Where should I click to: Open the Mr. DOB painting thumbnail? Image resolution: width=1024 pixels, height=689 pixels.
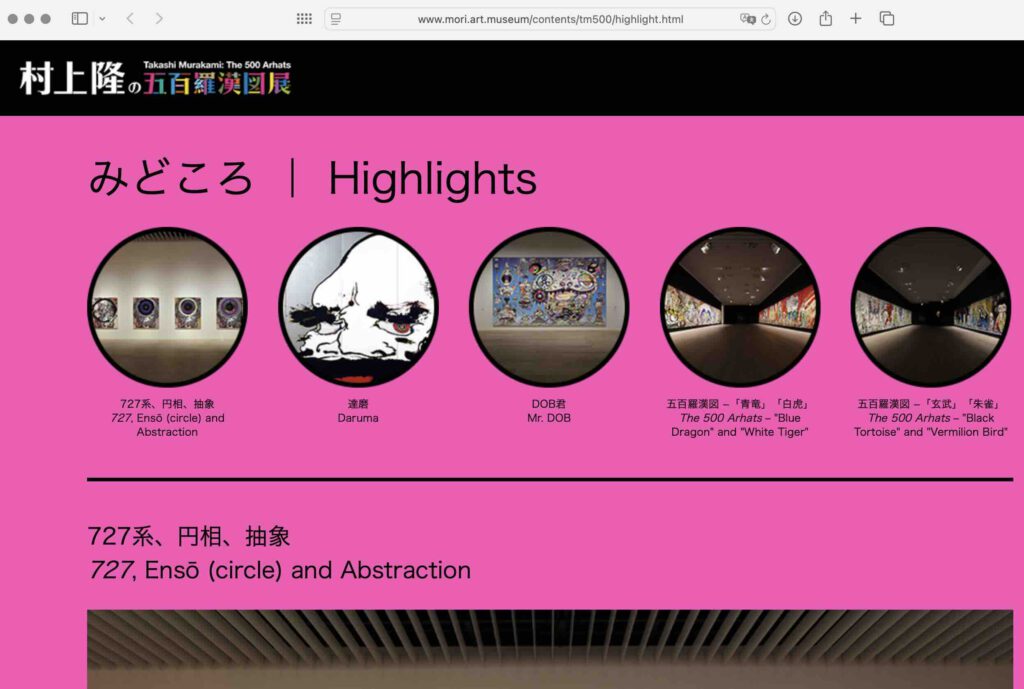[549, 307]
